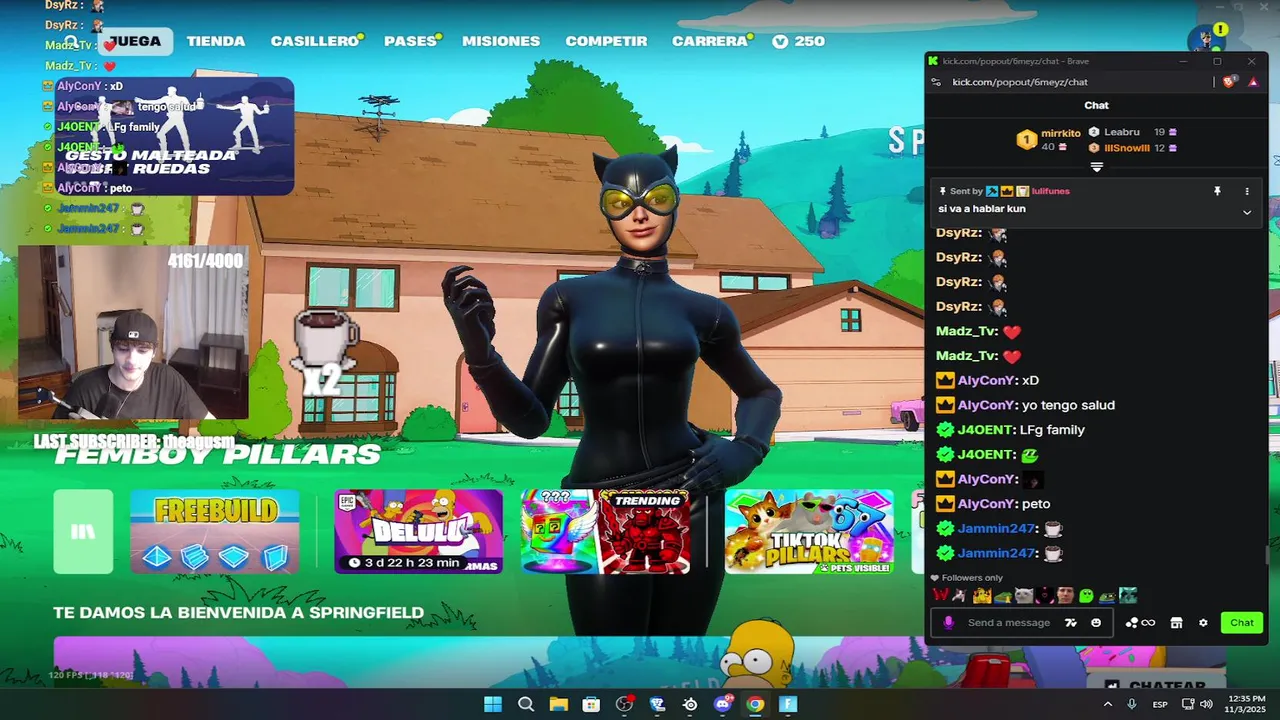1280x720 pixels.
Task: Open the Kick shop storefront icon
Action: tap(1177, 622)
